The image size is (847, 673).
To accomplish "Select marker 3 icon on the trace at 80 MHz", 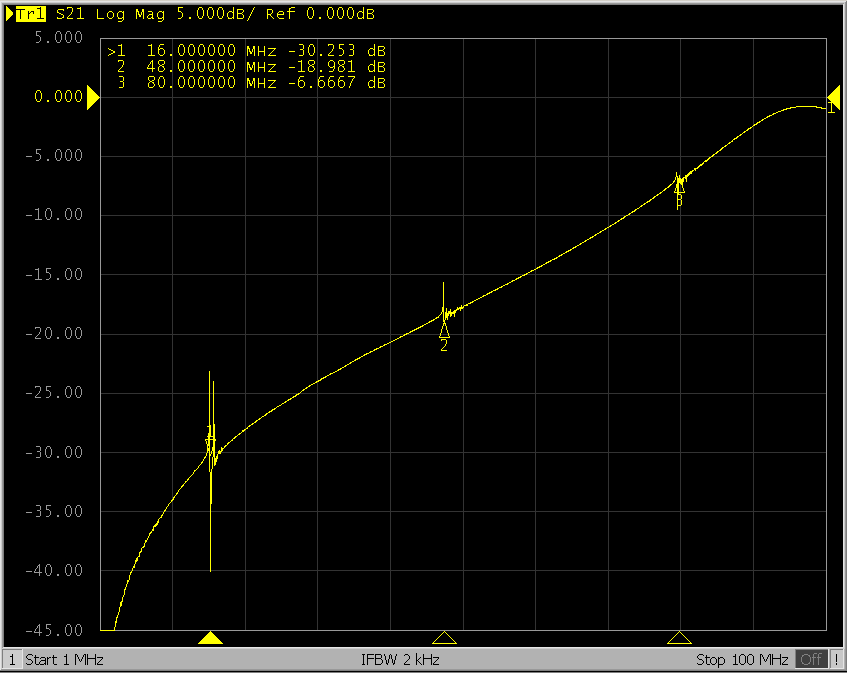I will point(679,185).
